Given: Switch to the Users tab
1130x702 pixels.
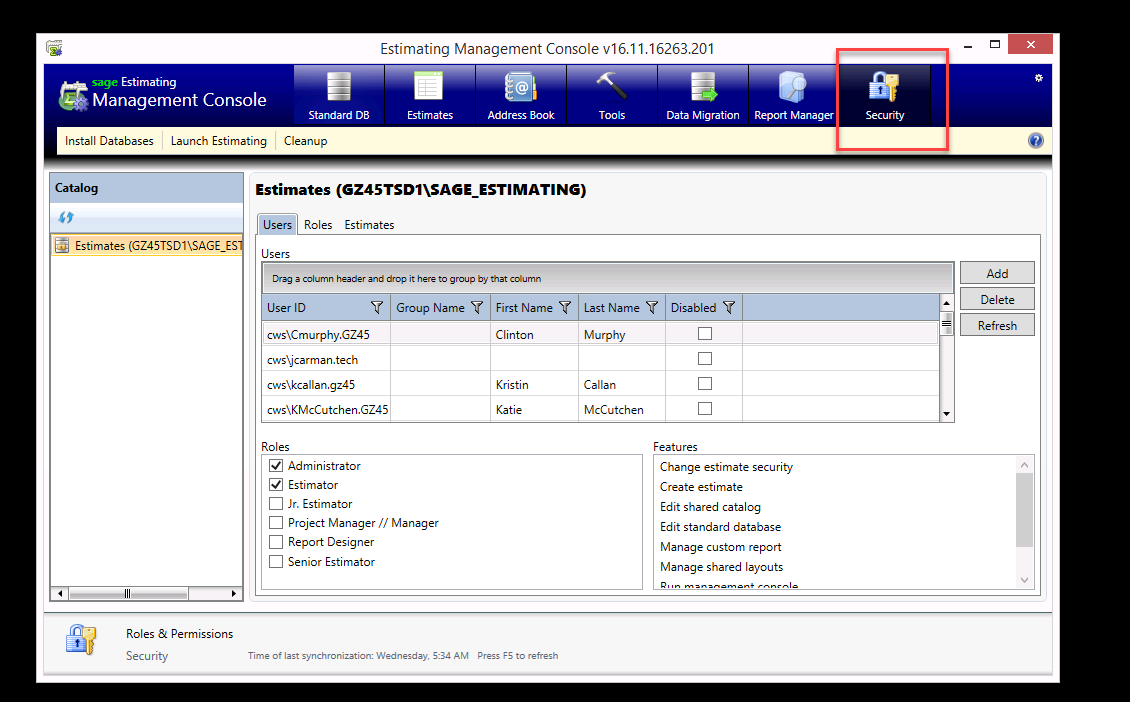Looking at the screenshot, I should pos(277,225).
